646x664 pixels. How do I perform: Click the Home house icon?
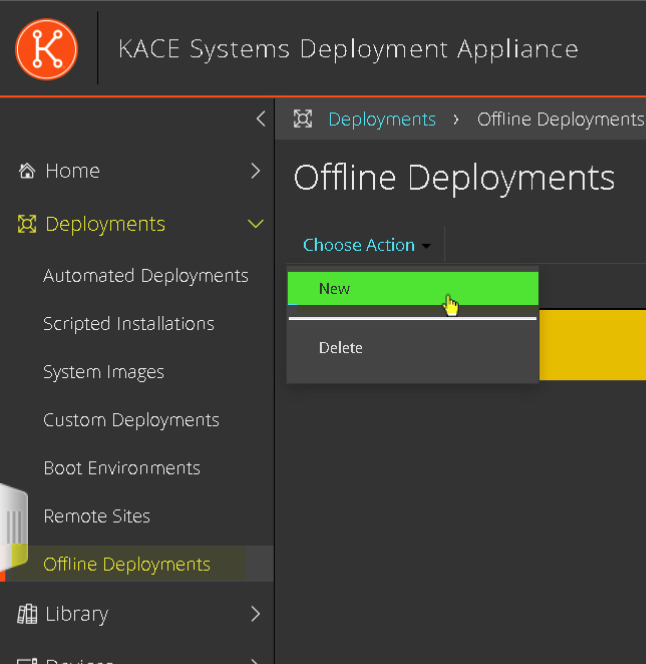[27, 171]
